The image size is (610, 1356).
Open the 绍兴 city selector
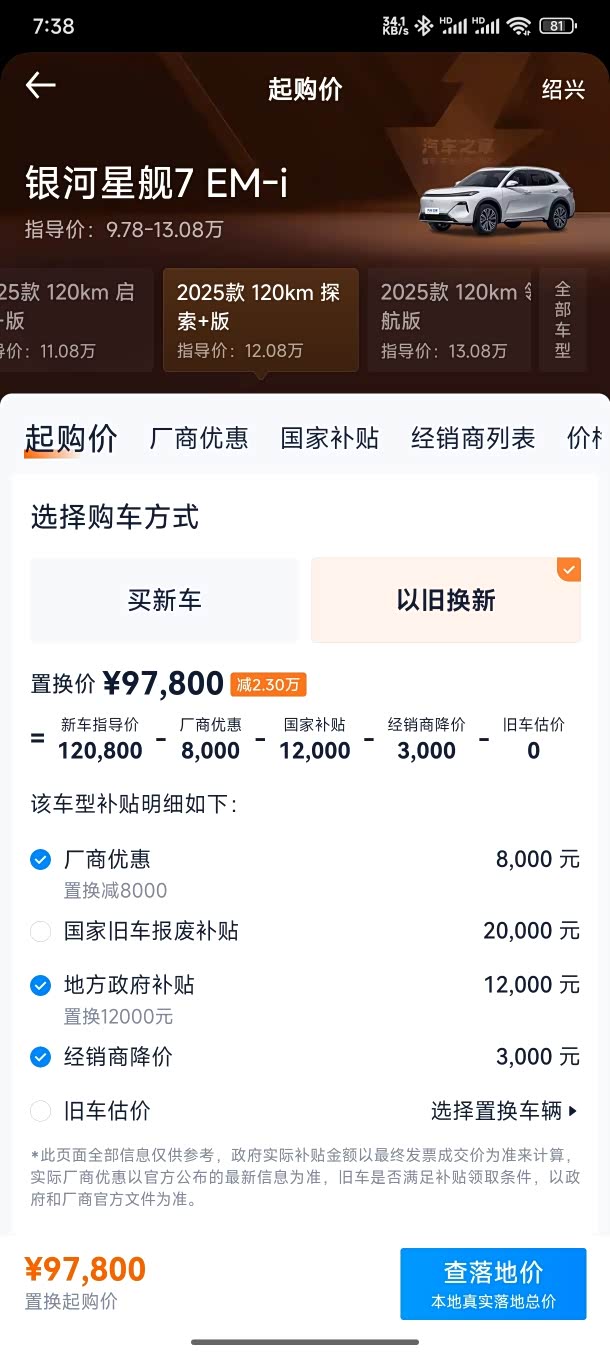point(563,89)
